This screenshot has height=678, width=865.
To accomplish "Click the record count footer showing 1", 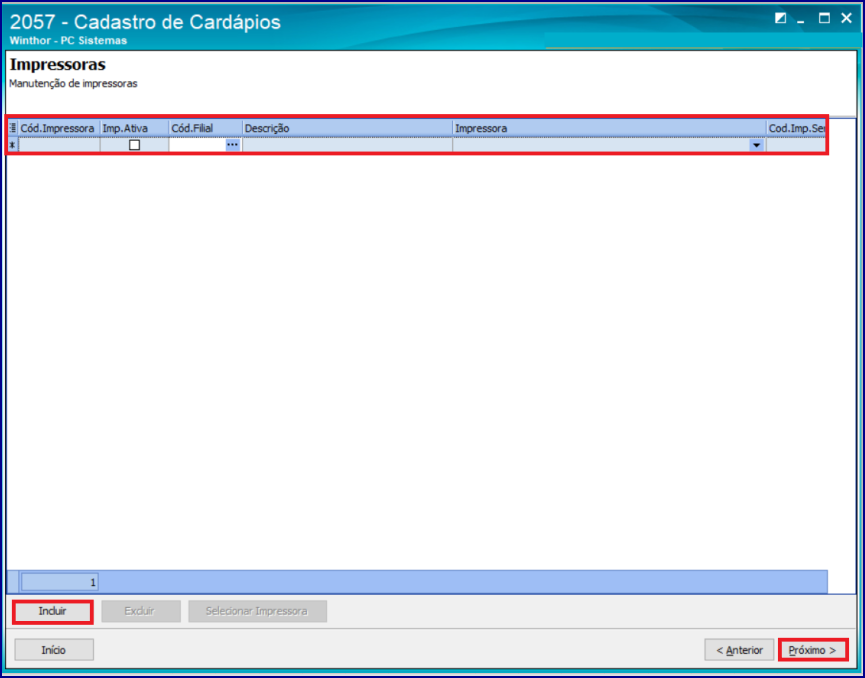I will pos(60,582).
